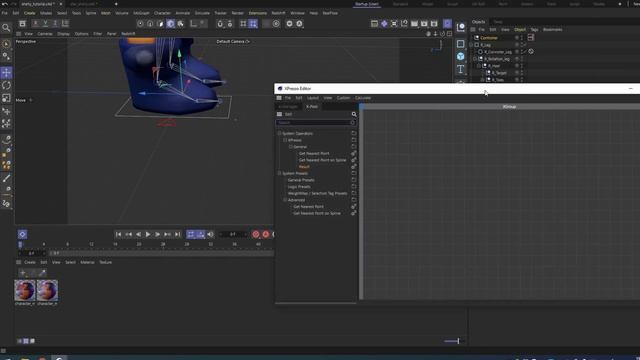640x360 pixels.
Task: Step to the next frame
Action: point(158,234)
